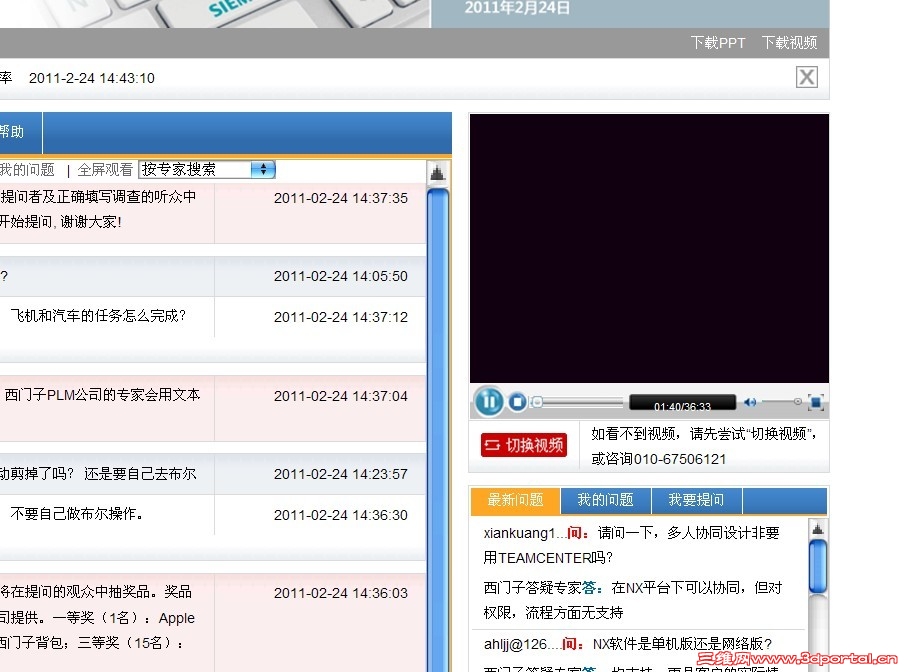Switch to 我要提问 tab
Screen dimensions: 917x672
pos(697,501)
